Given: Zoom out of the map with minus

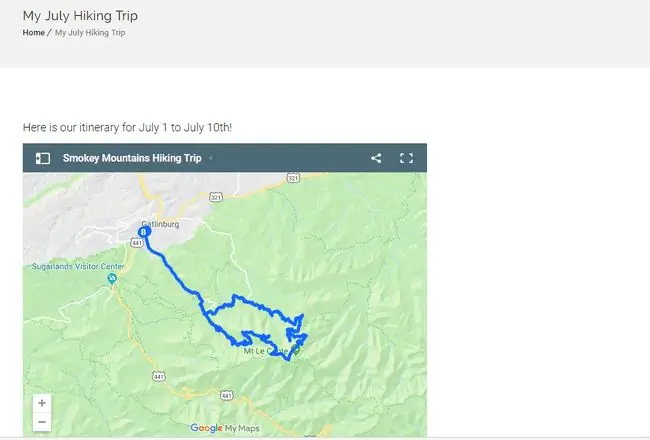Looking at the screenshot, I should 42,422.
